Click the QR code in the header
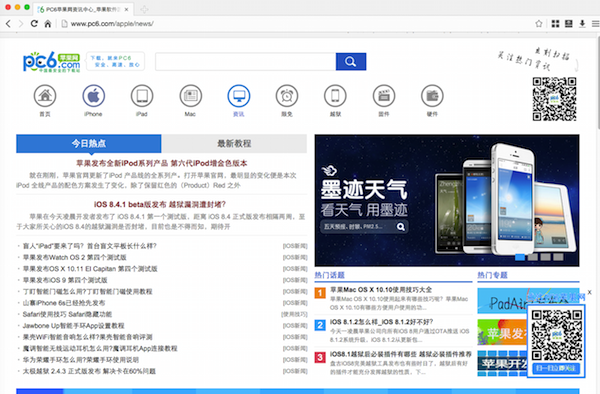Viewport: 600px width, 394px height. pos(554,99)
